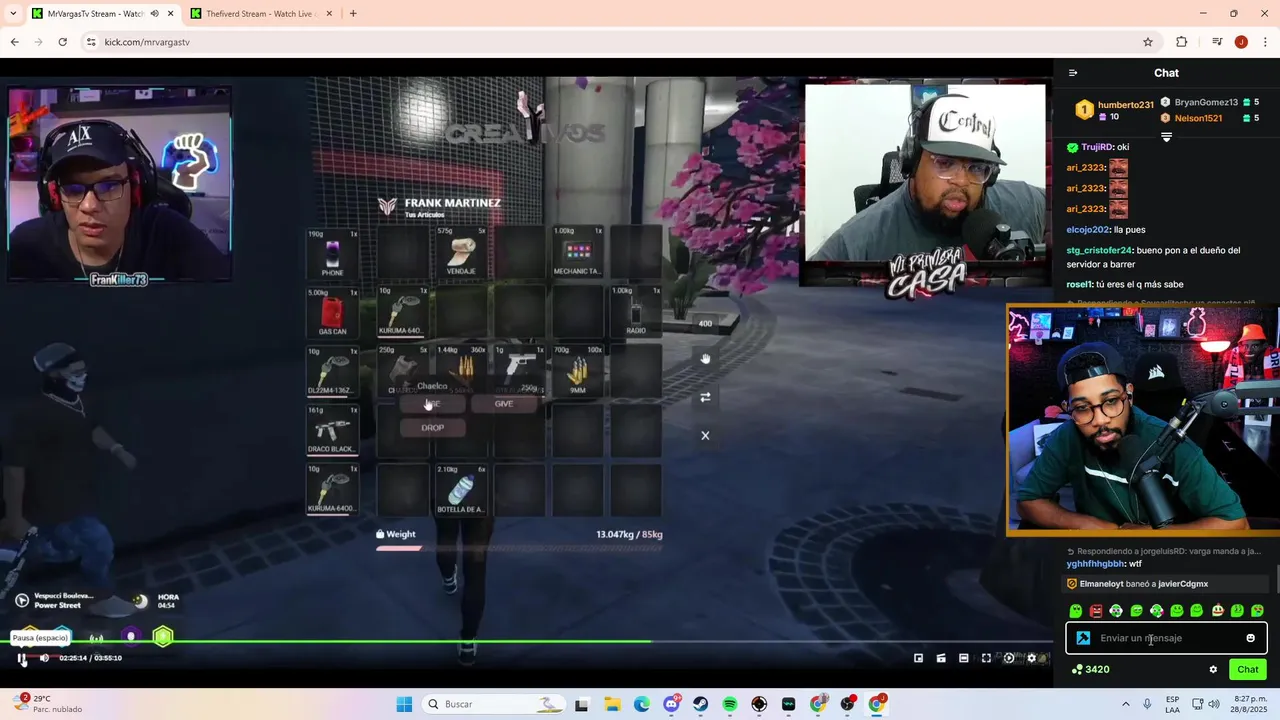Insert the red angry emote
Image resolution: width=1280 pixels, height=720 pixels.
click(1096, 611)
